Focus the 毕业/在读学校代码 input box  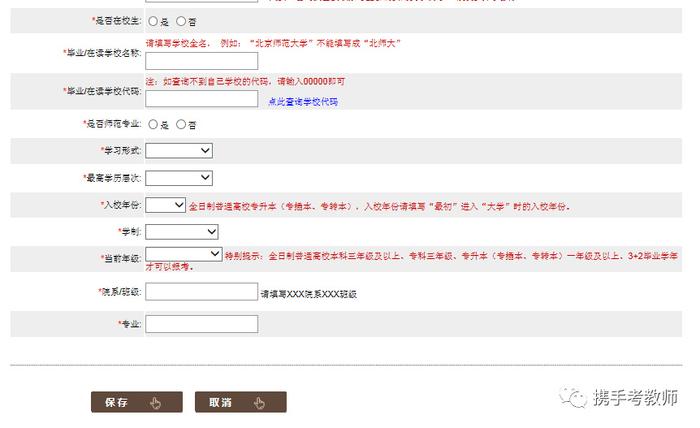point(201,99)
